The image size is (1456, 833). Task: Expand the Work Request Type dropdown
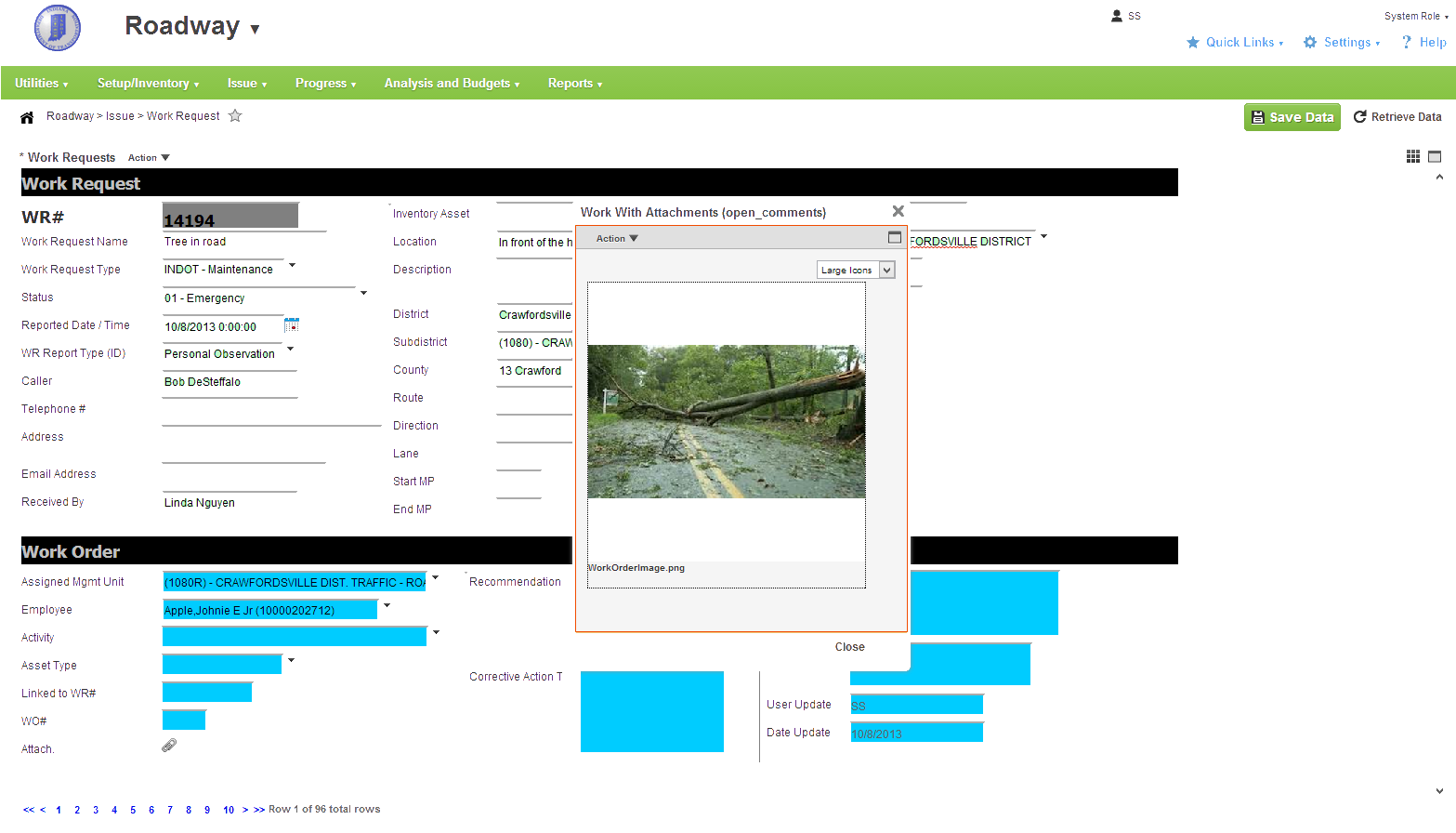point(292,264)
